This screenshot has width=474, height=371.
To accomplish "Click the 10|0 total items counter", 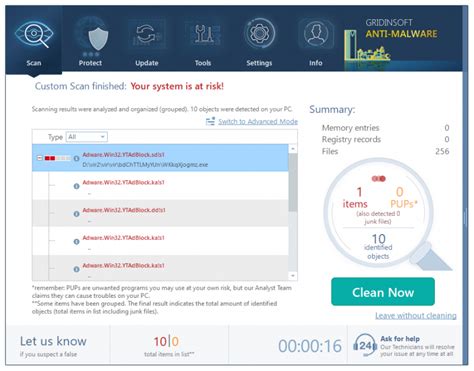I will coord(166,341).
